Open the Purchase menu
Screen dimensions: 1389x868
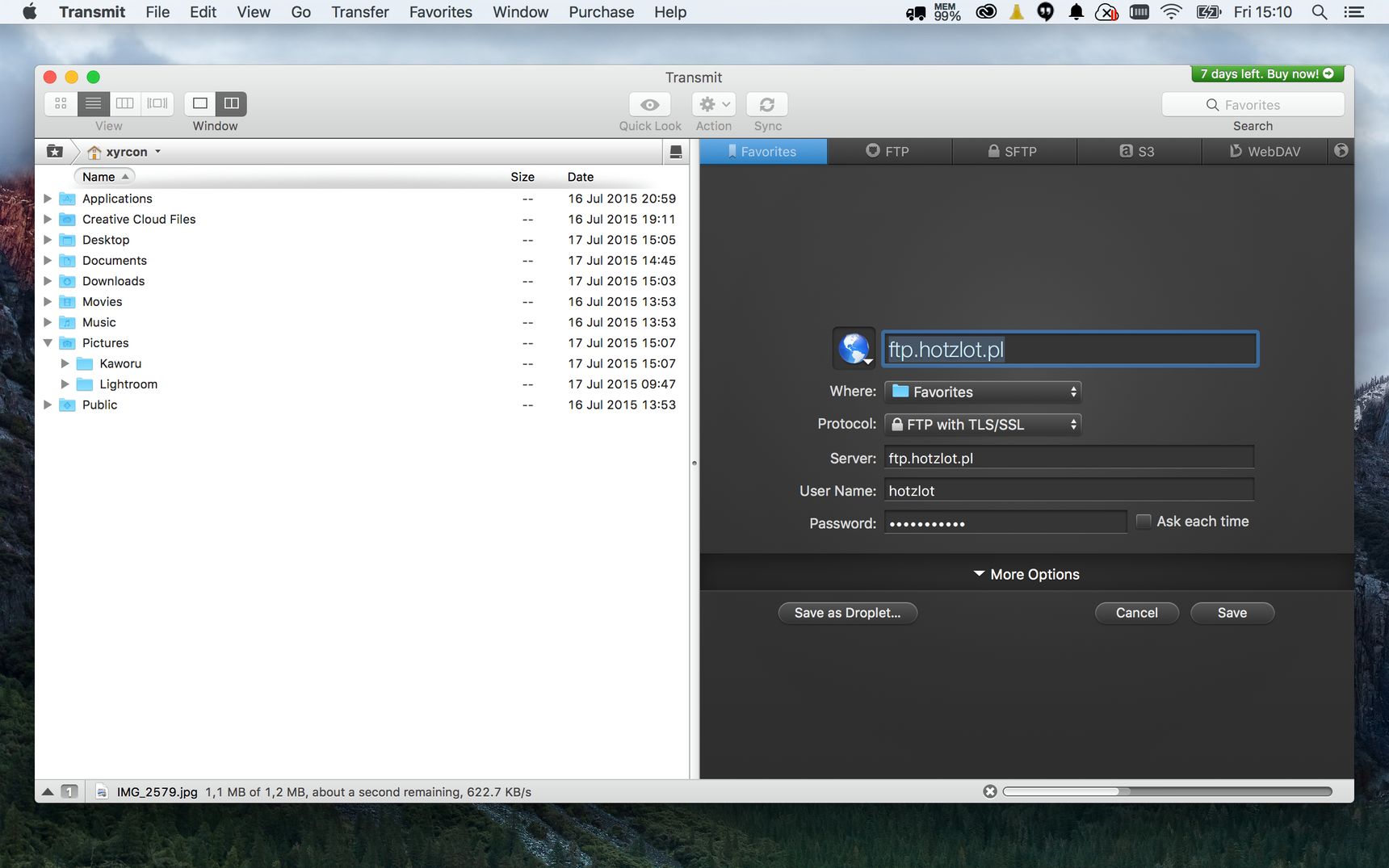click(602, 12)
